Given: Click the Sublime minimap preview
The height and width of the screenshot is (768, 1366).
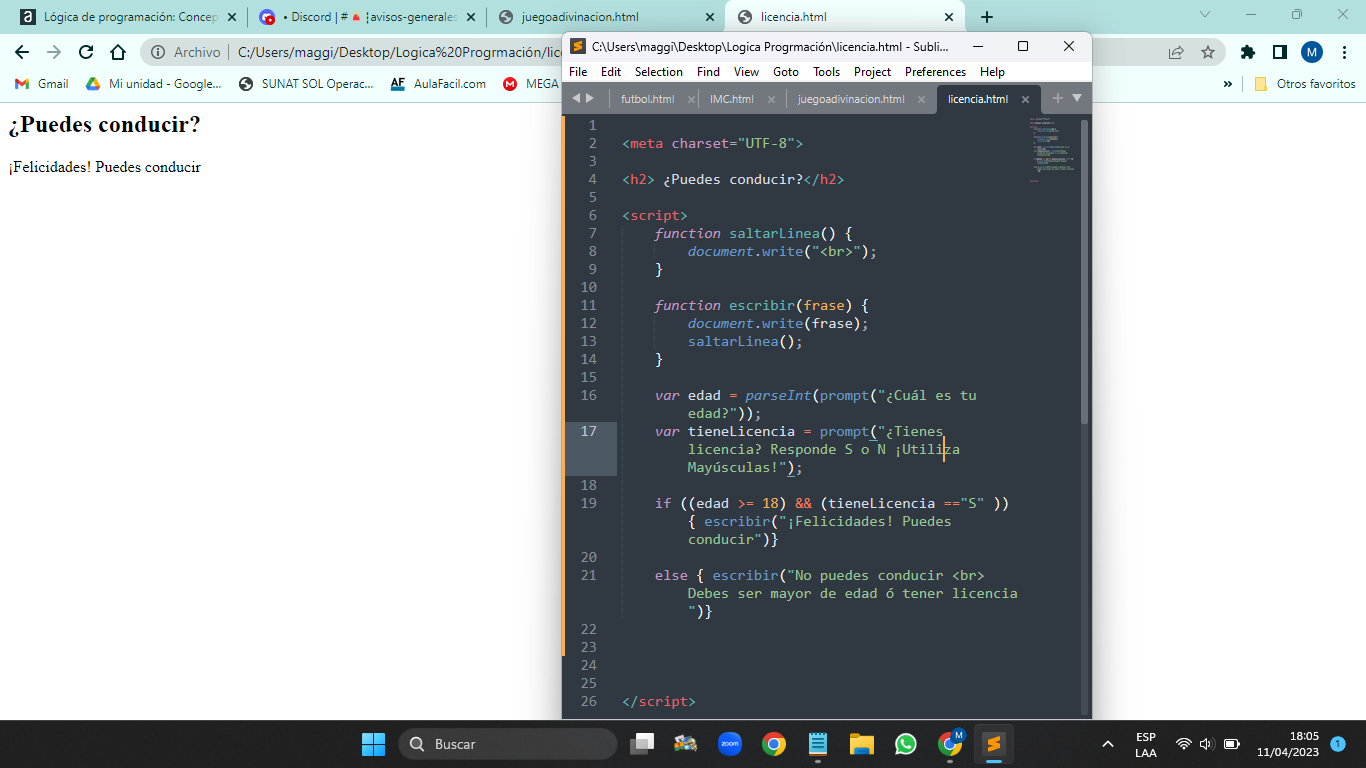Looking at the screenshot, I should pyautogui.click(x=1052, y=150).
